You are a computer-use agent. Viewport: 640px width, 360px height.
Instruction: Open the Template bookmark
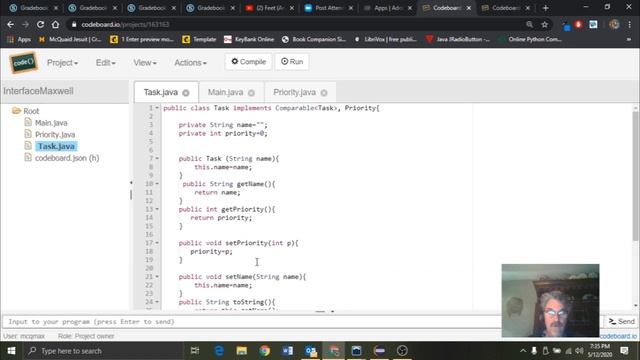(x=199, y=39)
